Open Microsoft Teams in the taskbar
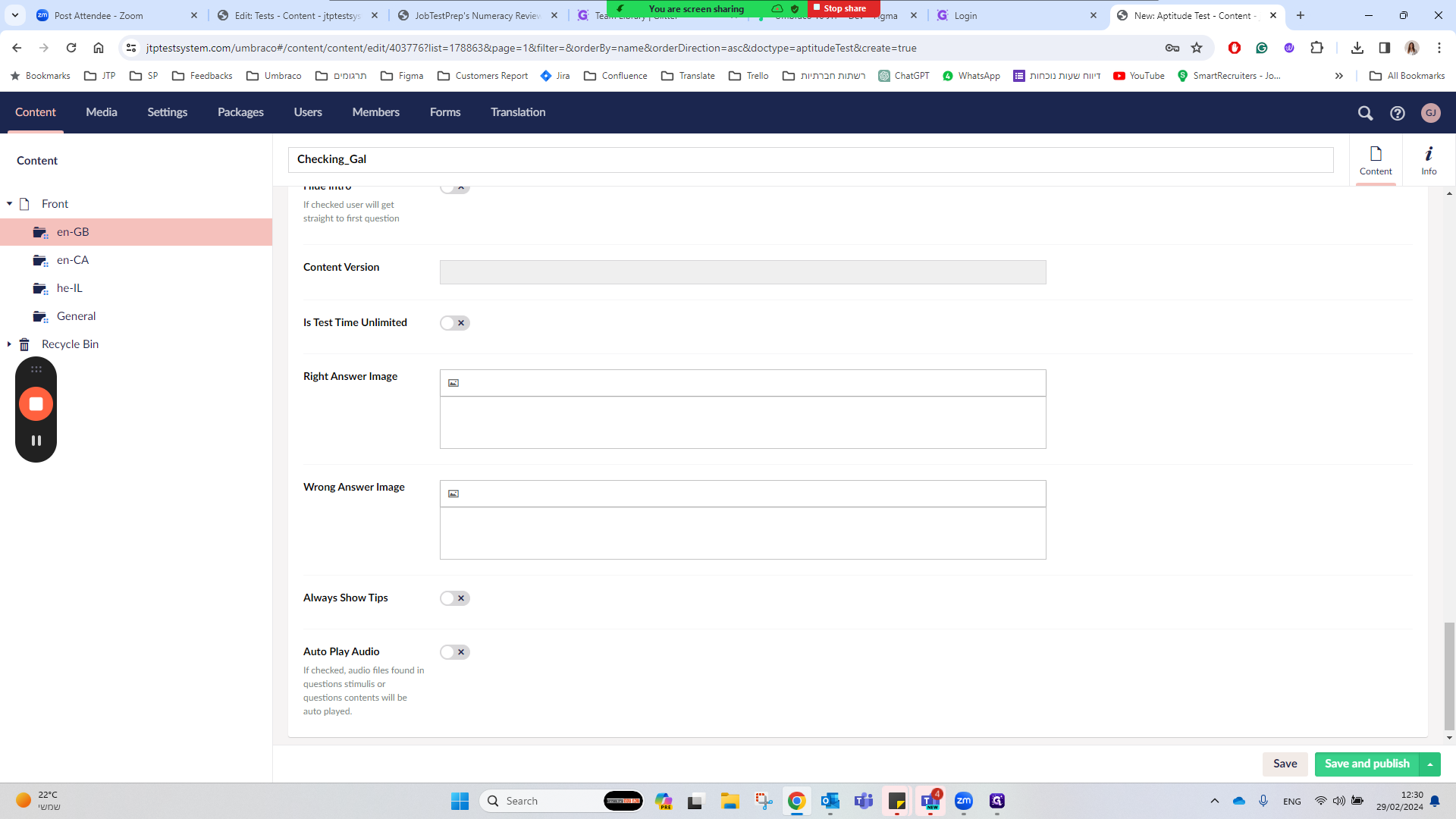The image size is (1456, 819). tap(864, 801)
